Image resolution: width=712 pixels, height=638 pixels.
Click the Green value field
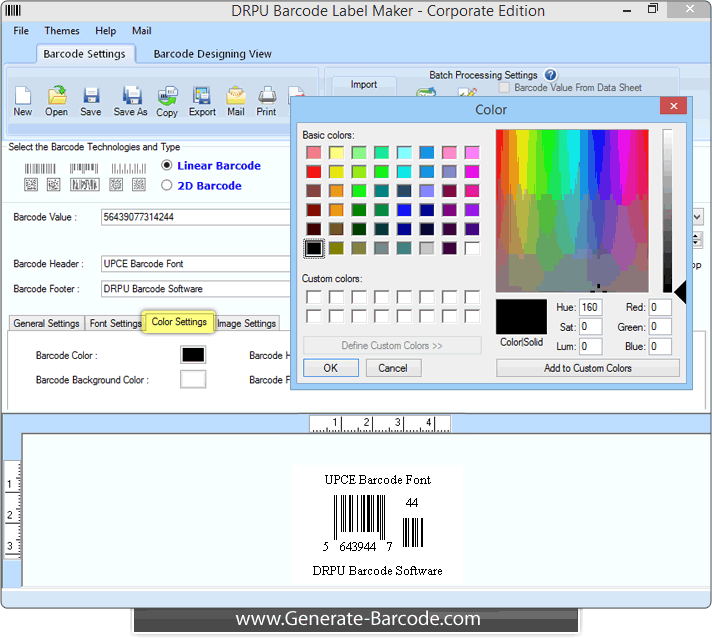[660, 326]
